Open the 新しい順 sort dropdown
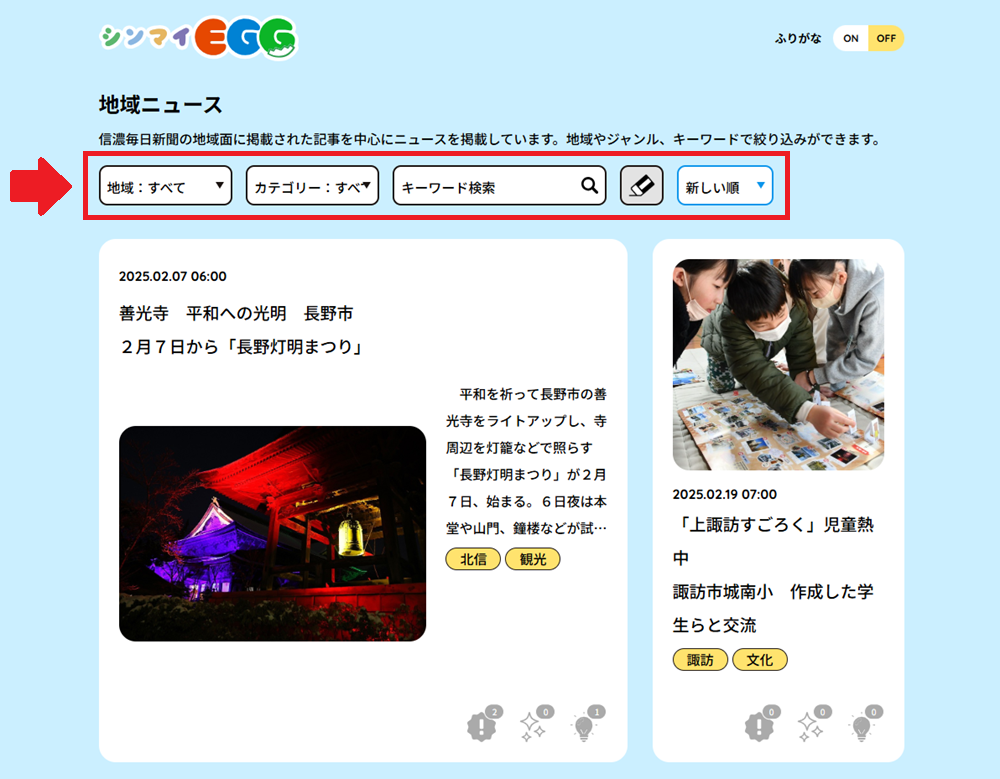 [725, 186]
